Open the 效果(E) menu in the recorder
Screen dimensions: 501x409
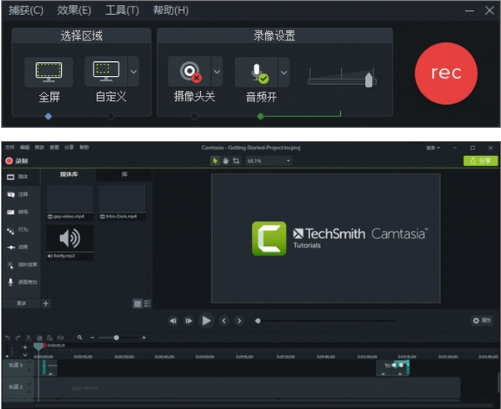click(74, 10)
